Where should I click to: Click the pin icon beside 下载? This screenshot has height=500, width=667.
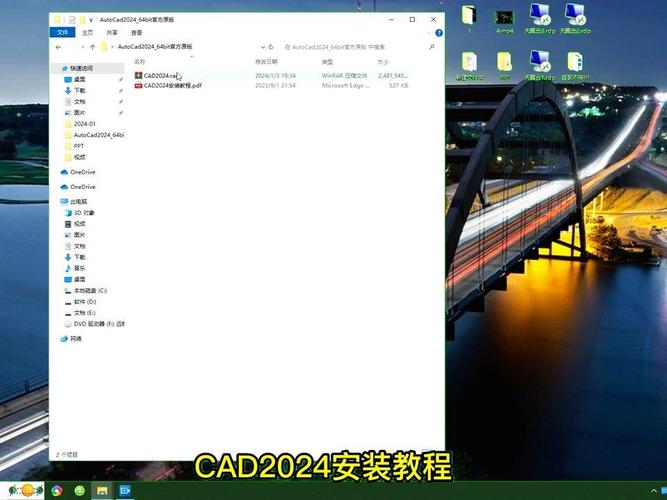pos(121,91)
